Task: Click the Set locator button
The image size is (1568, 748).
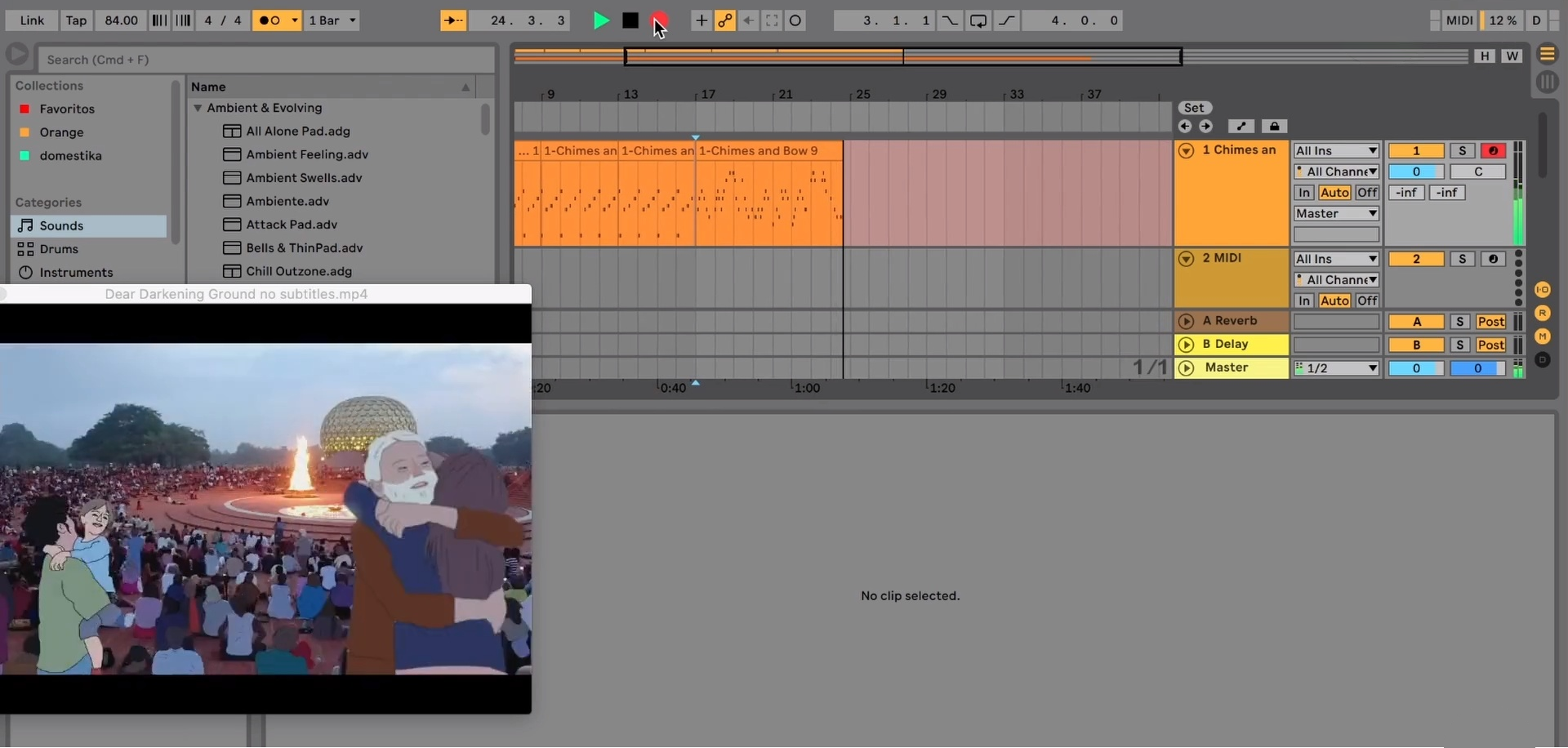Action: point(1194,108)
